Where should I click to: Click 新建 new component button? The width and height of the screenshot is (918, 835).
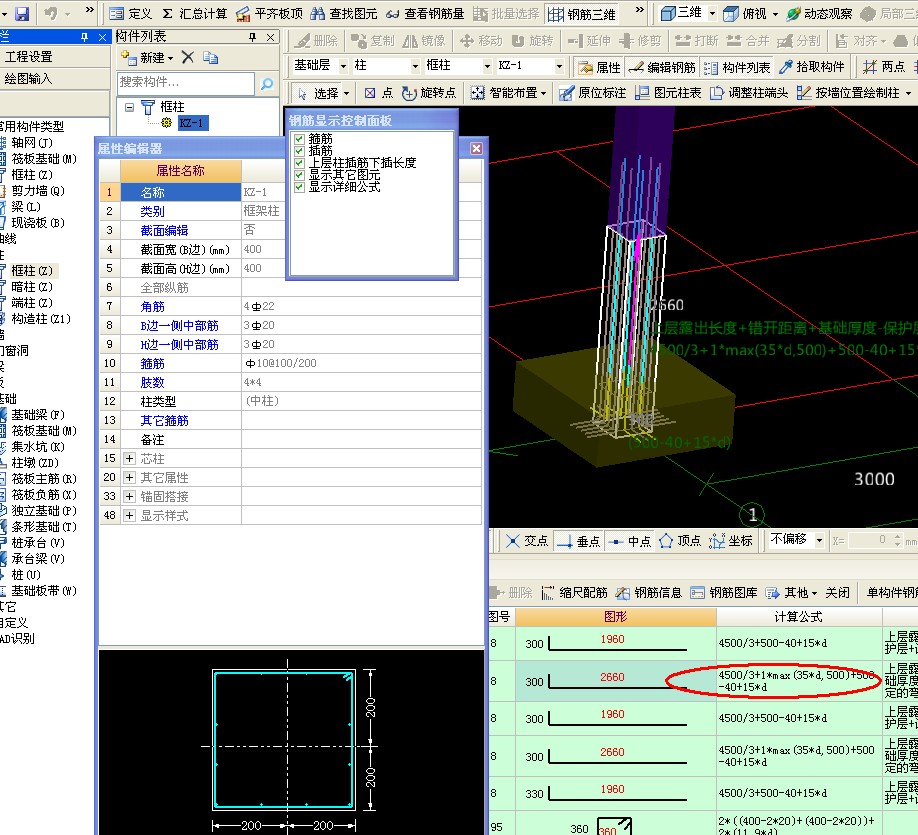147,57
